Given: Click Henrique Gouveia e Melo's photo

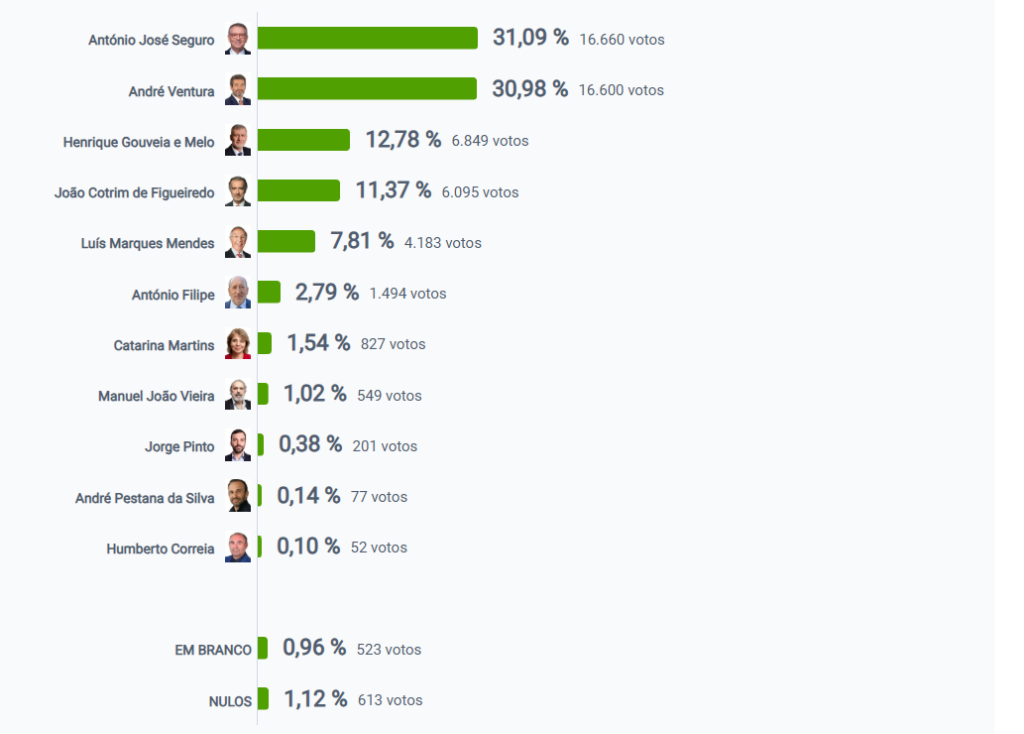Looking at the screenshot, I should [x=238, y=141].
